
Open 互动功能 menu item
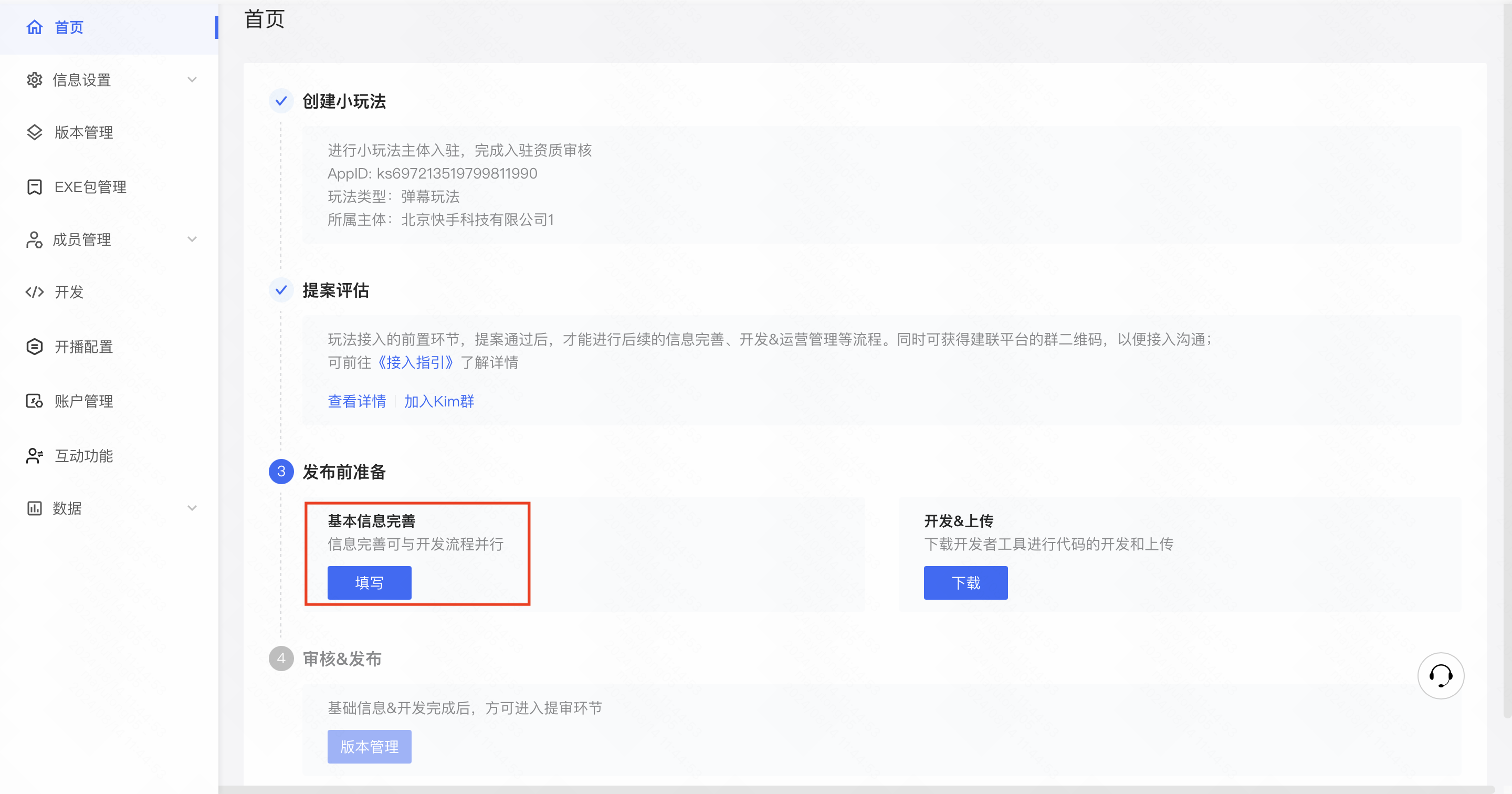click(x=83, y=456)
